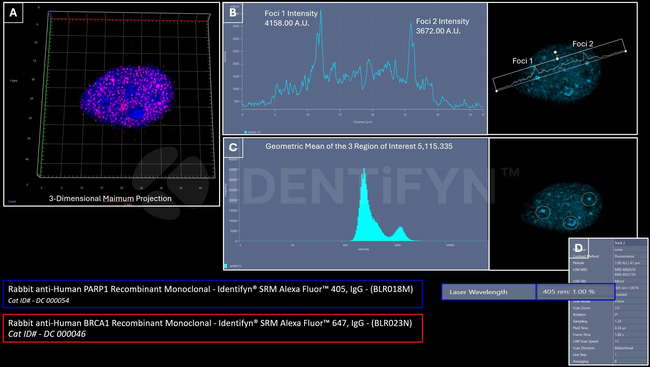
Task: Click the 'Bidirectional' scan direction value
Action: click(x=624, y=348)
